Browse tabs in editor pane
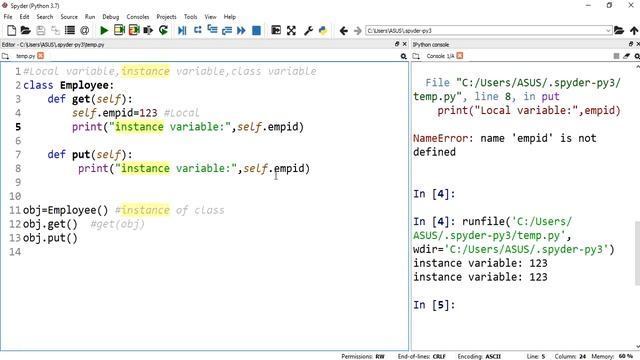640x360 pixels. (5, 56)
